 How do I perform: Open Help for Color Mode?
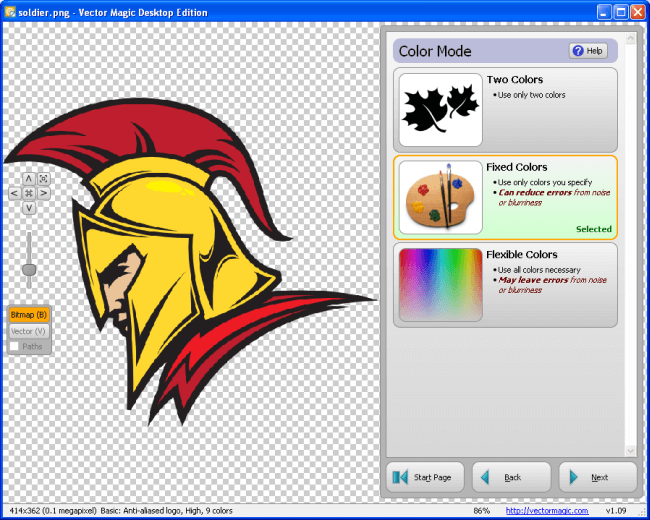(x=588, y=51)
